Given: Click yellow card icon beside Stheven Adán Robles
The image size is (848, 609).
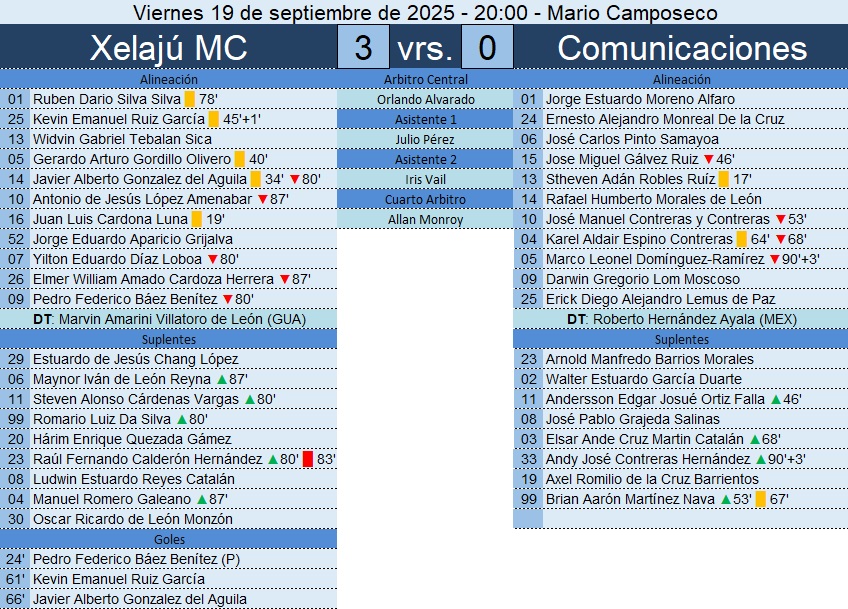Looking at the screenshot, I should pyautogui.click(x=723, y=179).
